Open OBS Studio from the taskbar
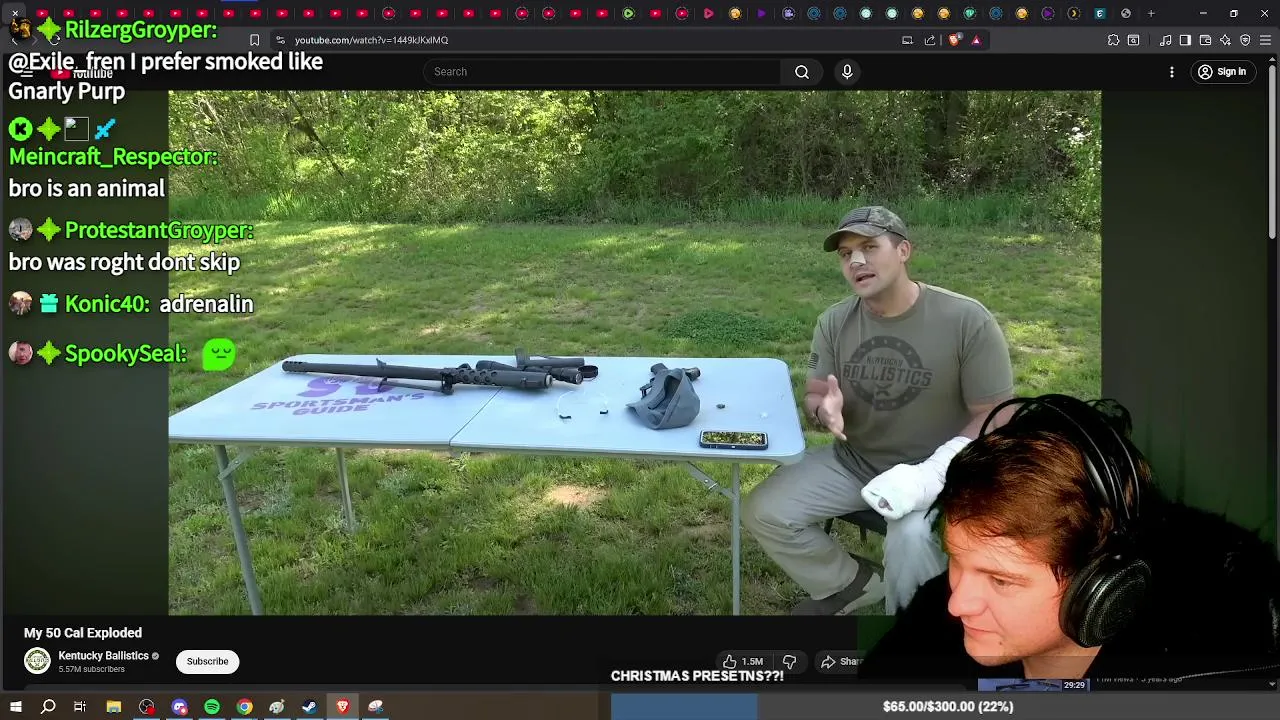The height and width of the screenshot is (720, 1280). [x=147, y=707]
